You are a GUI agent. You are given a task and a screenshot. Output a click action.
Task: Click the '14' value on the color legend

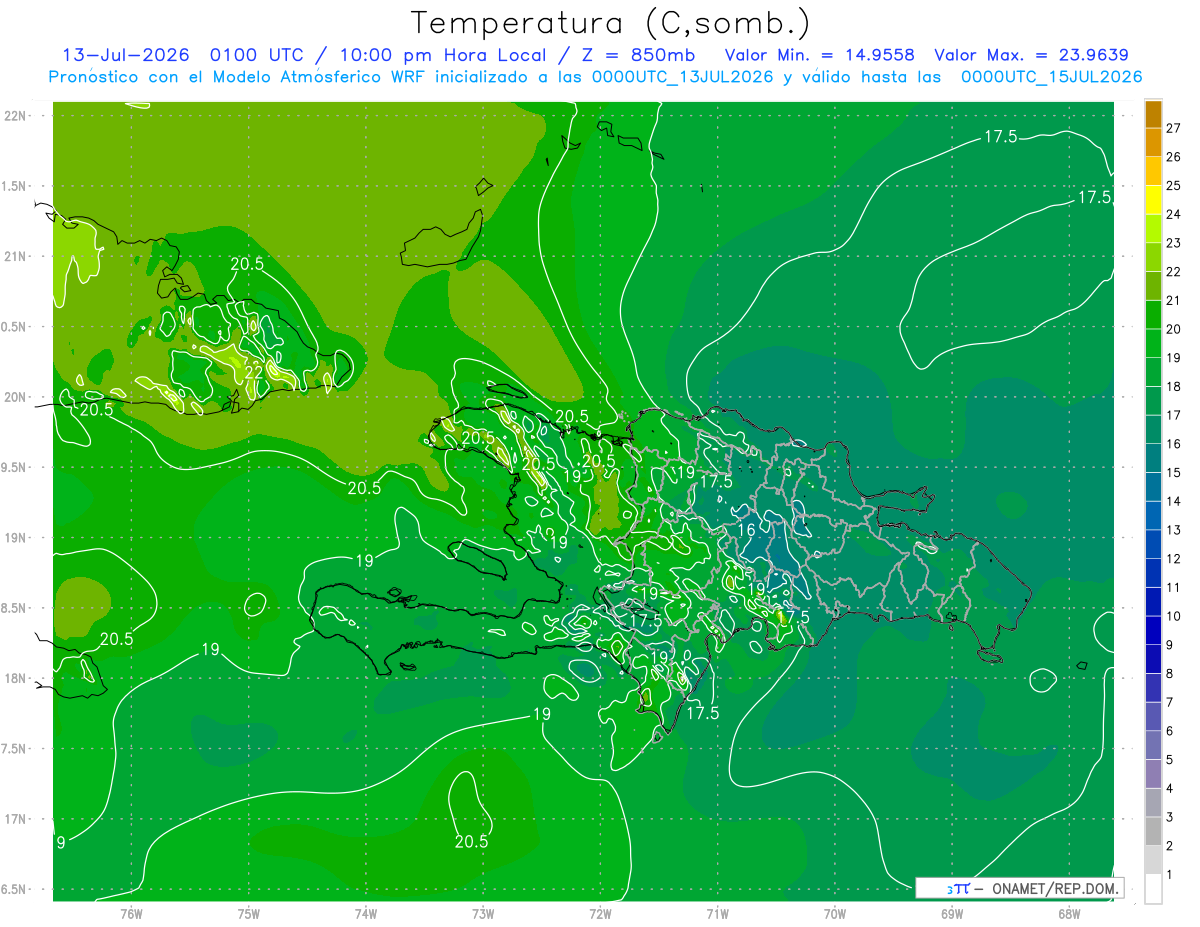(x=1174, y=501)
